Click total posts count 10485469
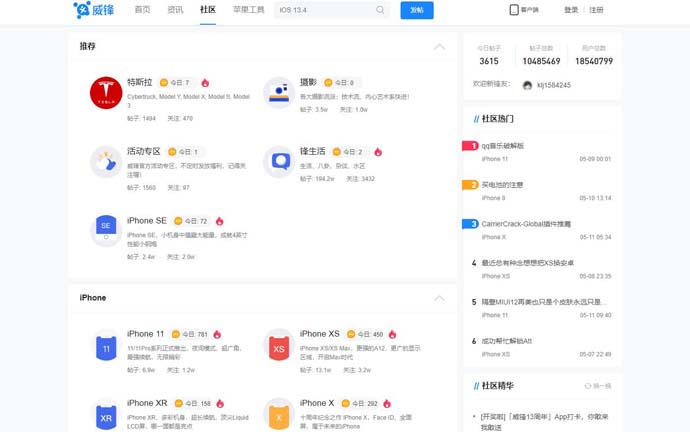 [541, 61]
